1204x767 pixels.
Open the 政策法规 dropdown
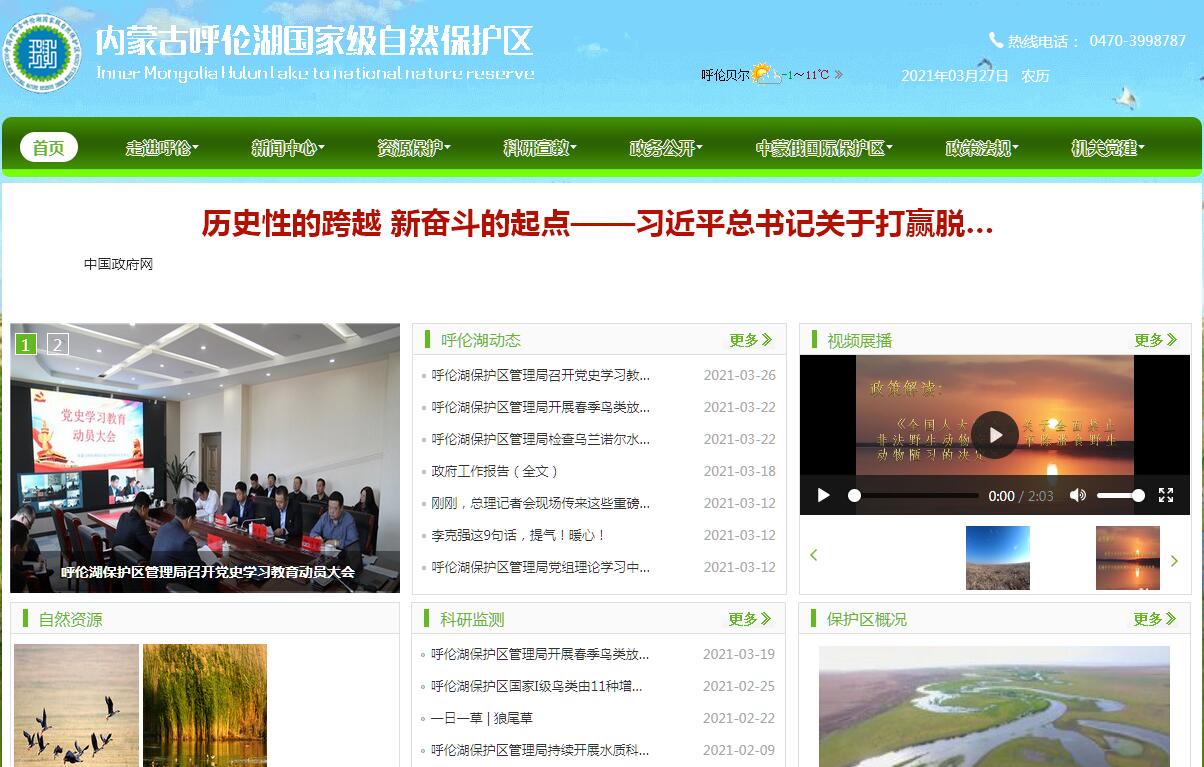(982, 148)
